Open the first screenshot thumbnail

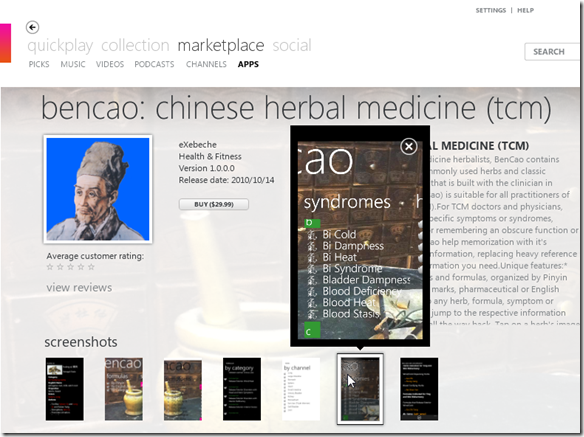[x=64, y=389]
